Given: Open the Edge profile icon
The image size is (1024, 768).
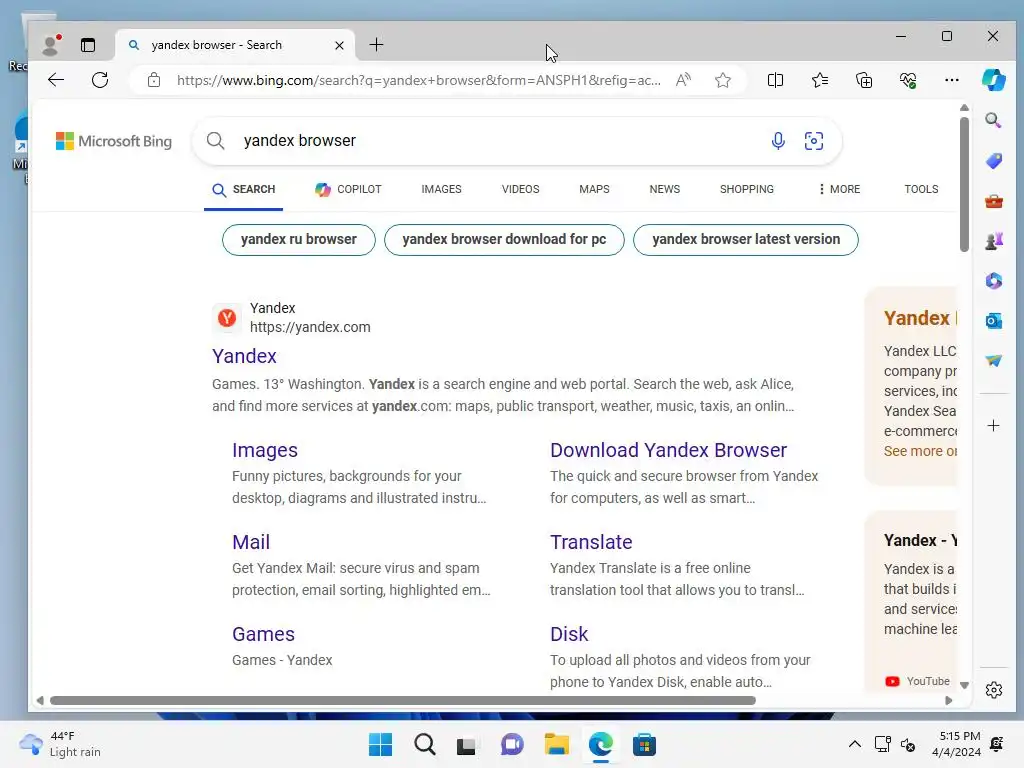Looking at the screenshot, I should click(x=51, y=44).
